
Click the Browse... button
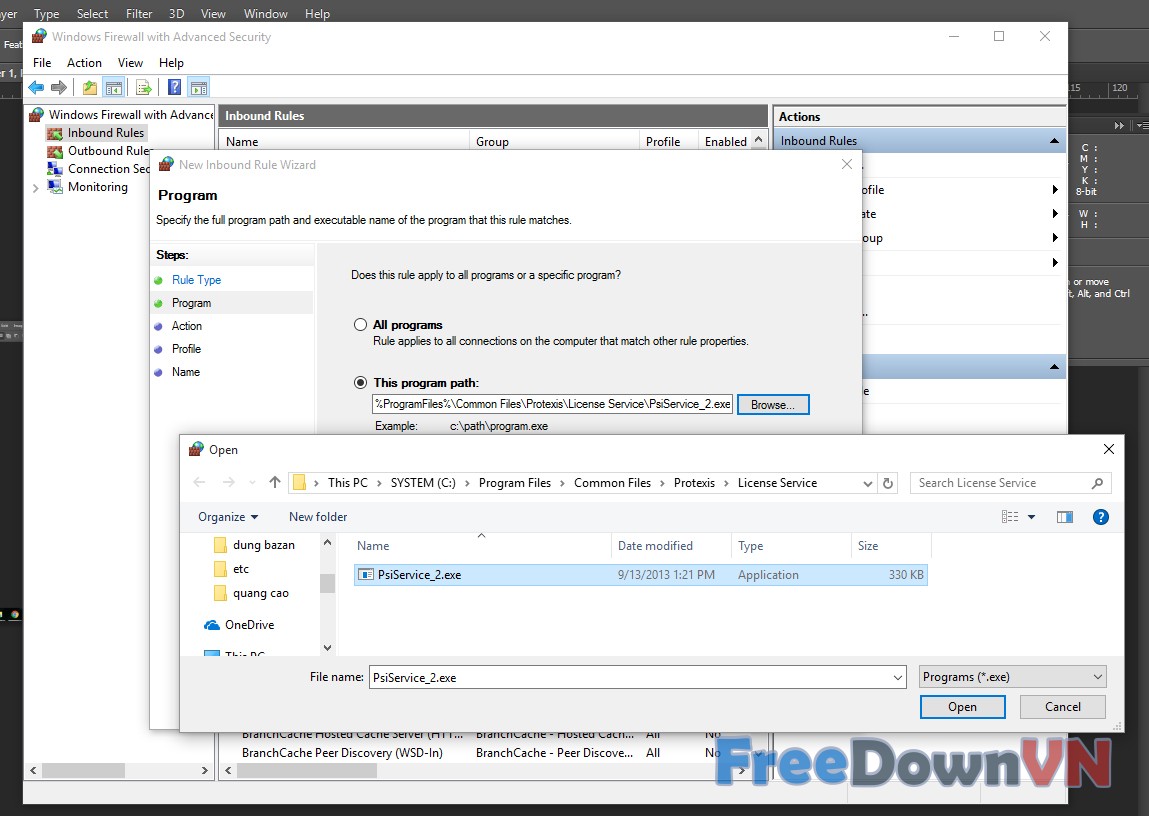[x=773, y=405]
